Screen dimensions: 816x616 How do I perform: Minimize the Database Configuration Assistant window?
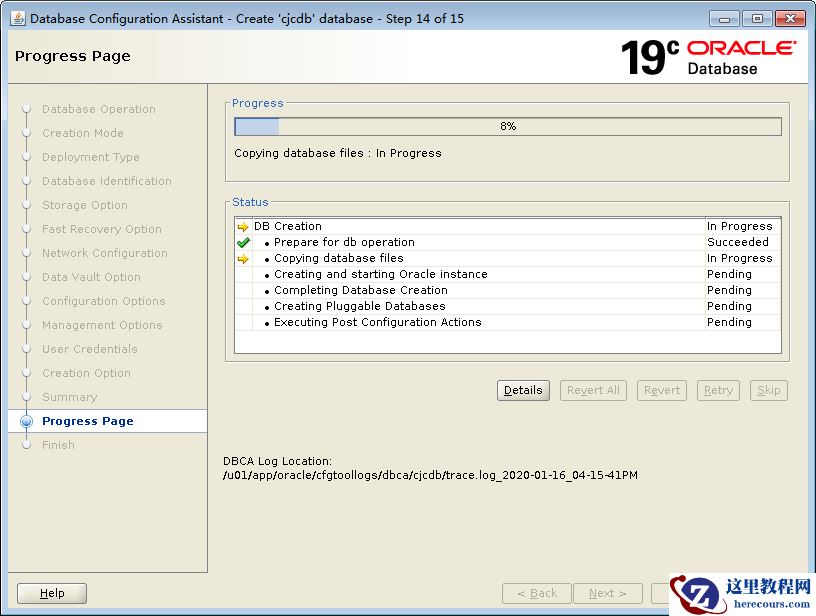coord(724,19)
